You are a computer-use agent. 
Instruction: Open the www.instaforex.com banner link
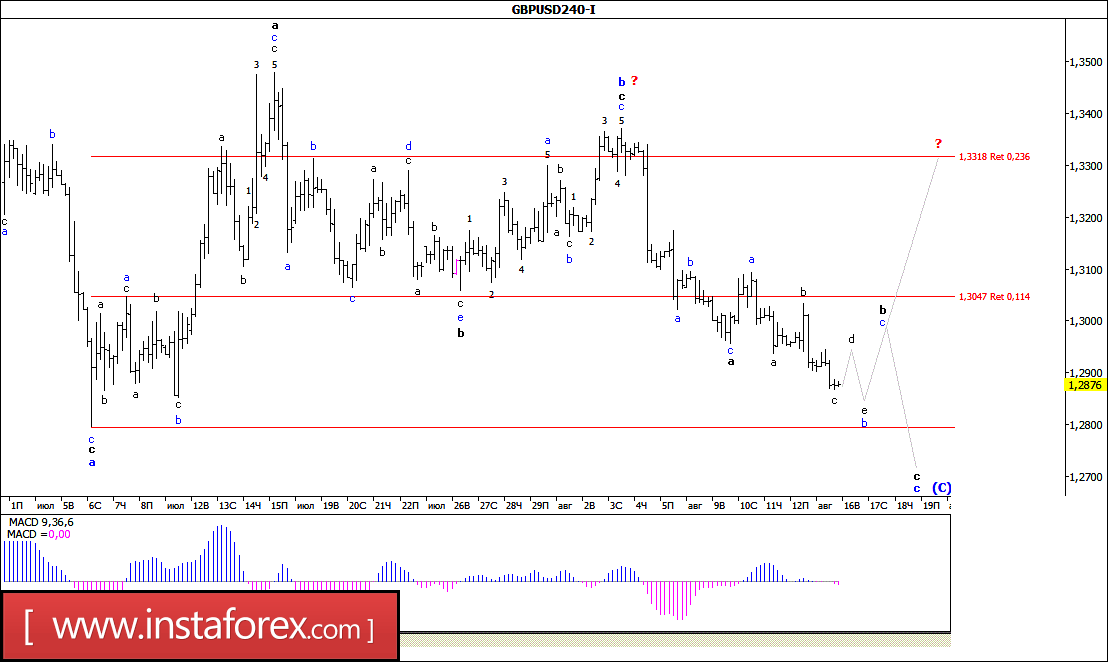(200, 627)
